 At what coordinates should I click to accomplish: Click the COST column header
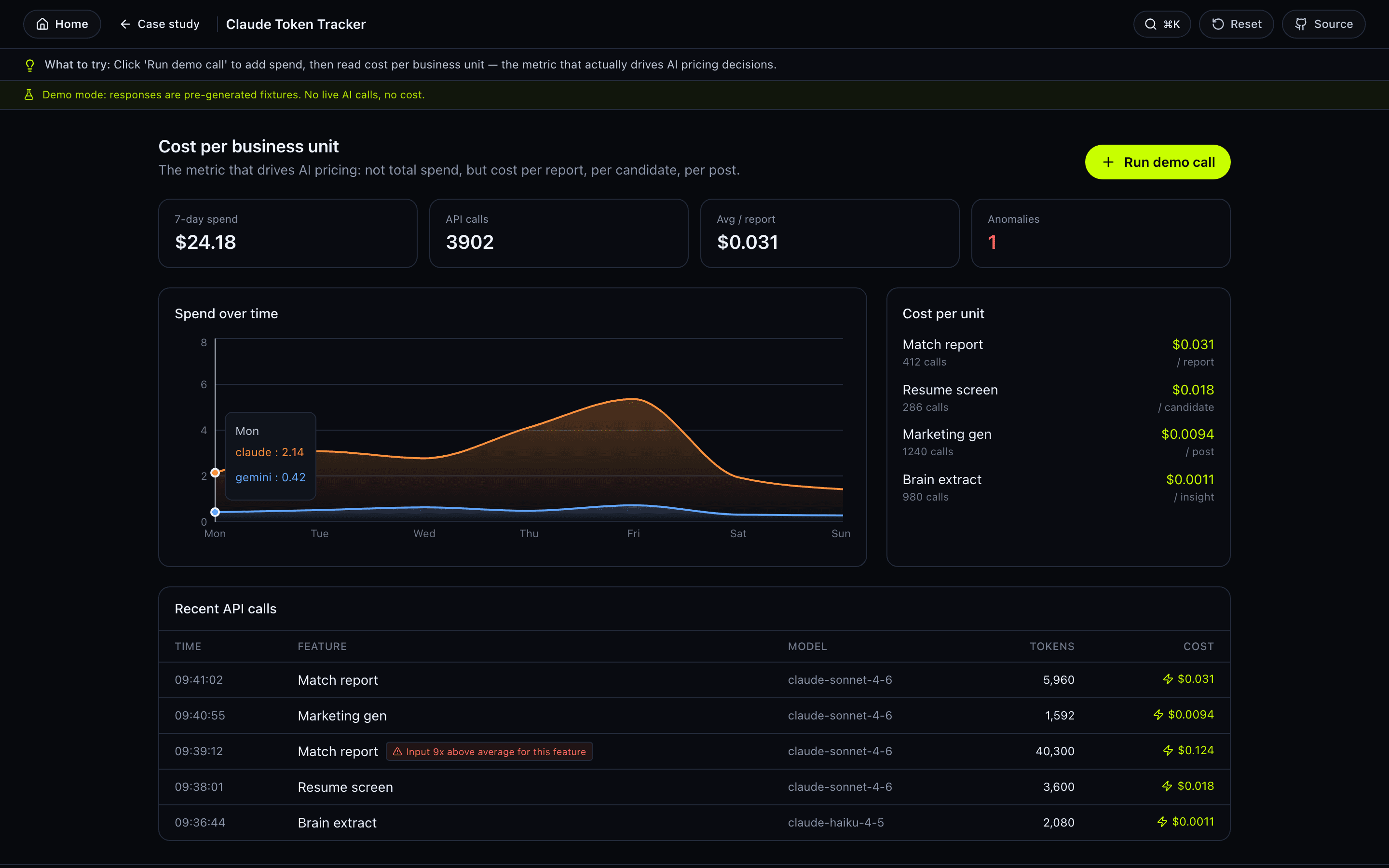(1198, 646)
